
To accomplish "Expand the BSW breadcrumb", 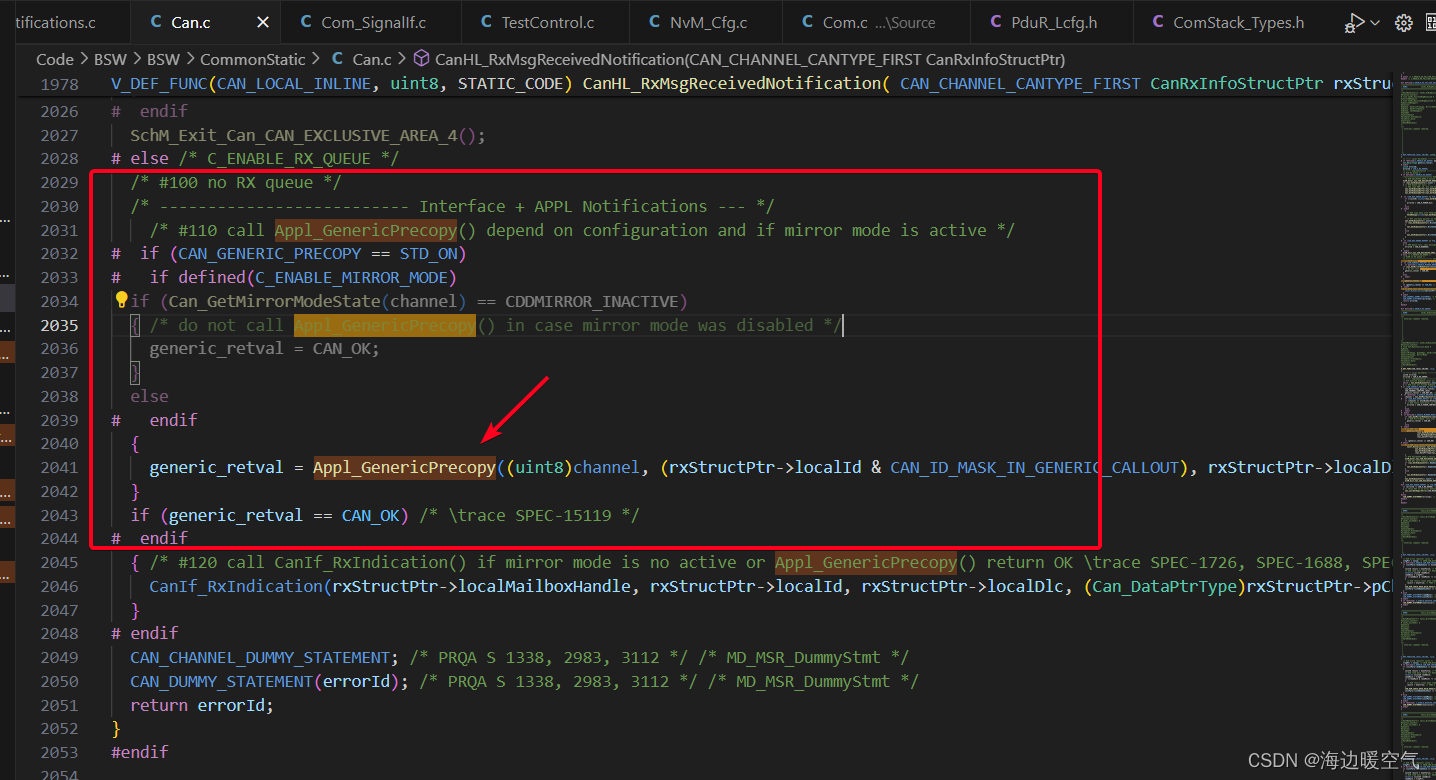I will [x=110, y=60].
